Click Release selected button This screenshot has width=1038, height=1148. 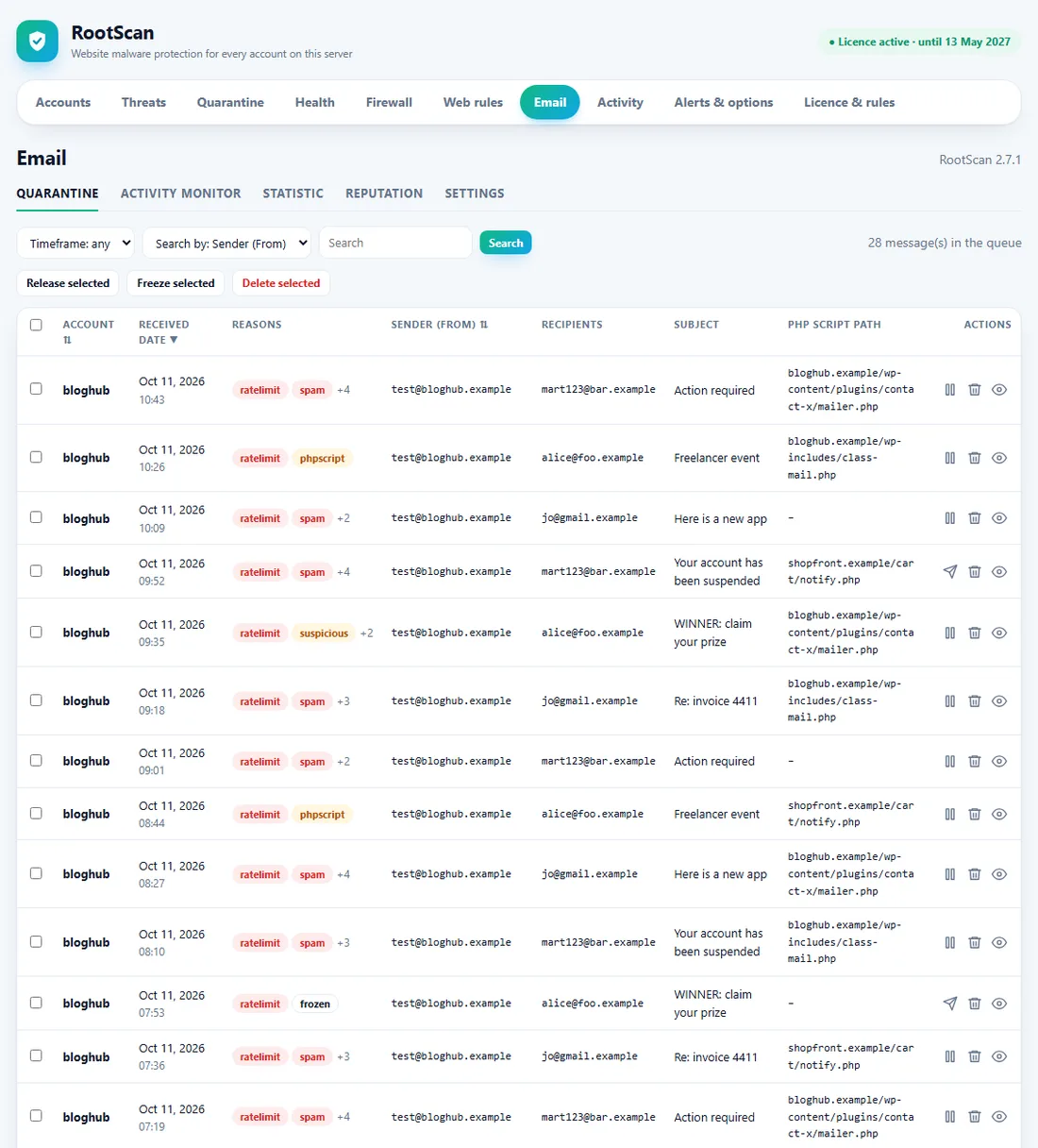(x=68, y=283)
